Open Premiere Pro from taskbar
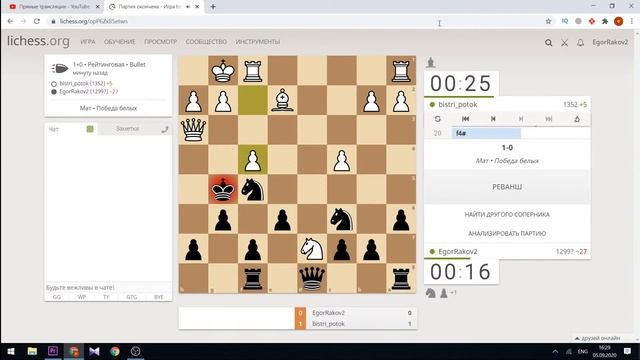 click(53, 351)
